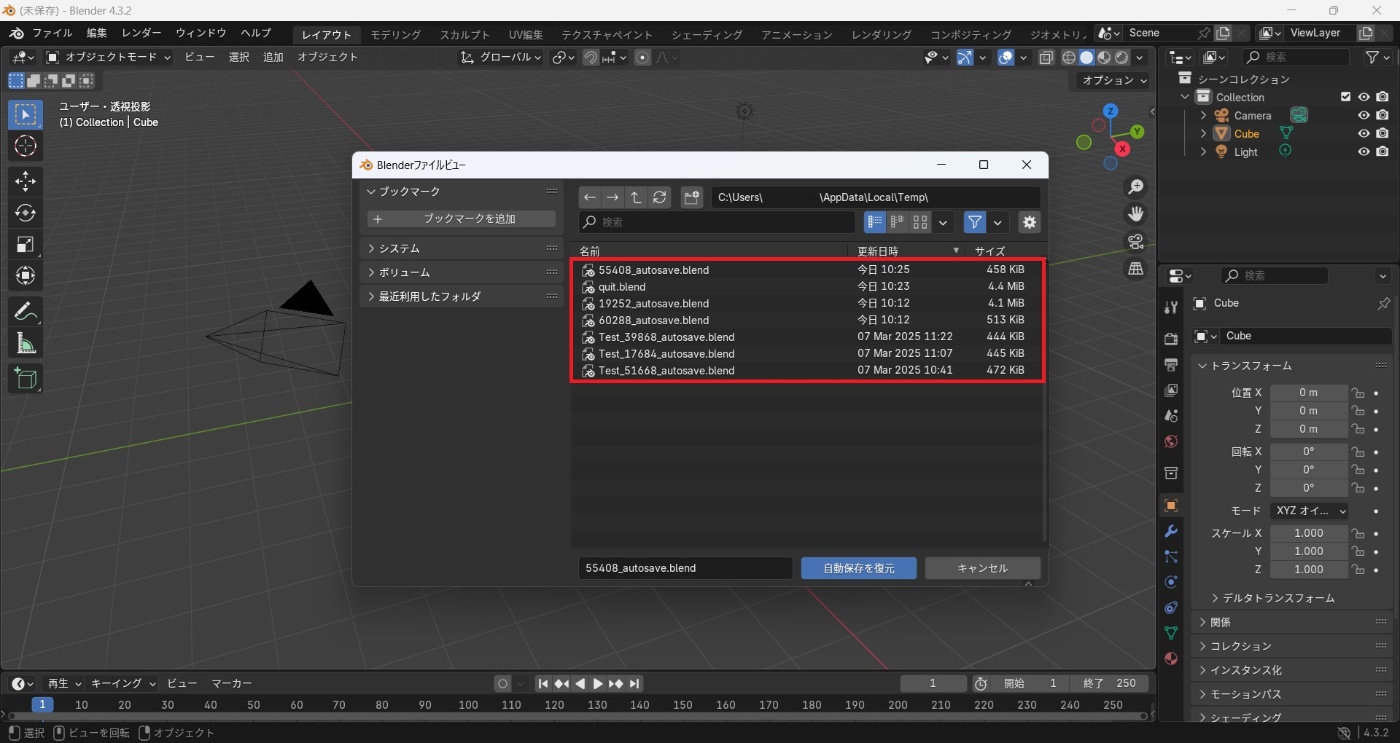The width and height of the screenshot is (1400, 743).
Task: Go to parent directory in file browser
Action: (636, 197)
